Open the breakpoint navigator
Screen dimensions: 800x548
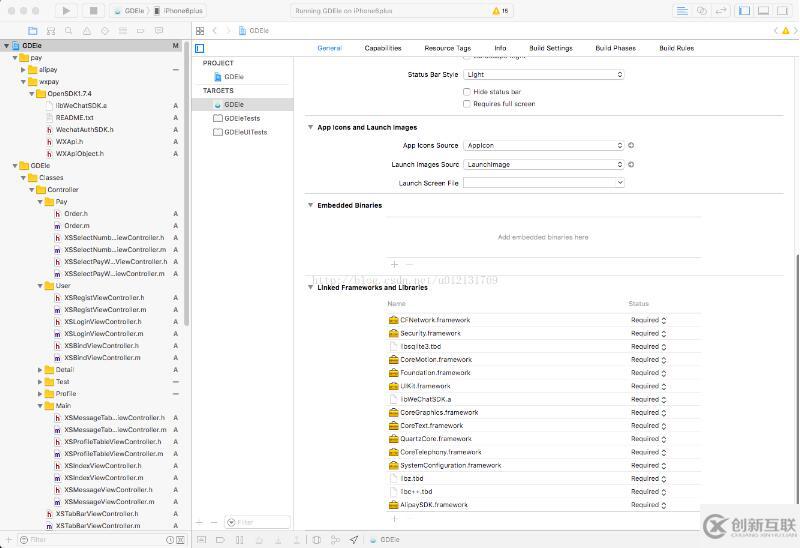[x=140, y=31]
